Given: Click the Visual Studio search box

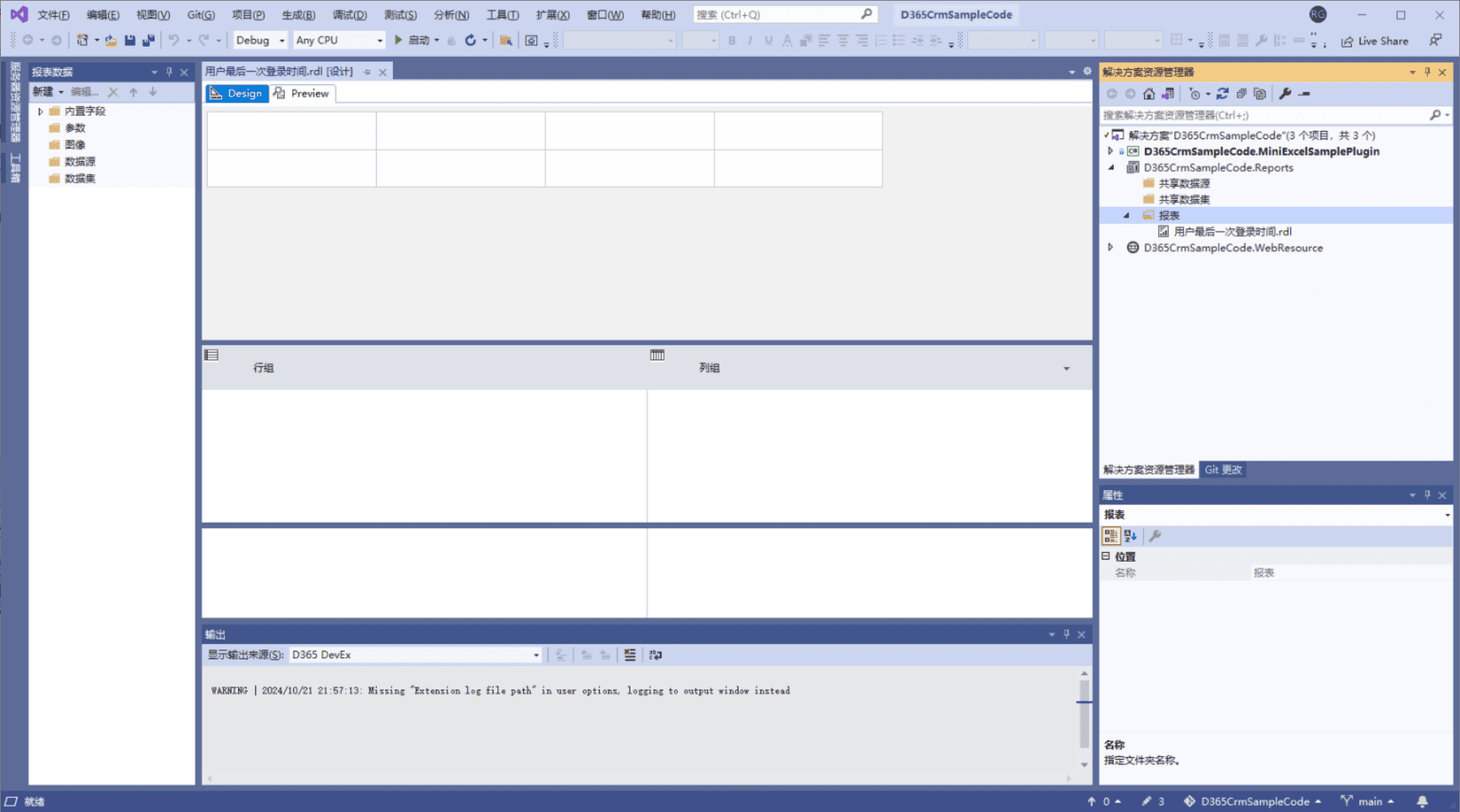Looking at the screenshot, I should point(784,15).
